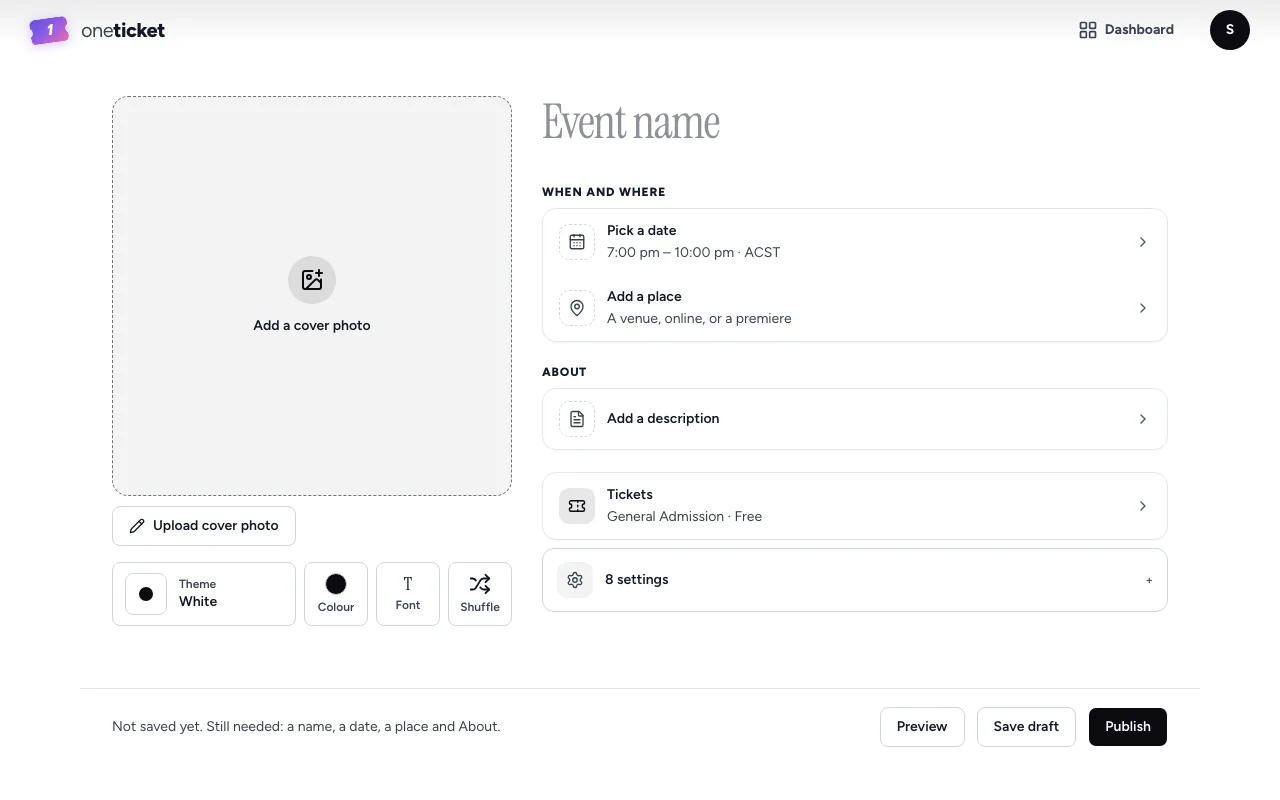Click the Upload cover photo button label
This screenshot has height=800, width=1280.
[x=216, y=526]
